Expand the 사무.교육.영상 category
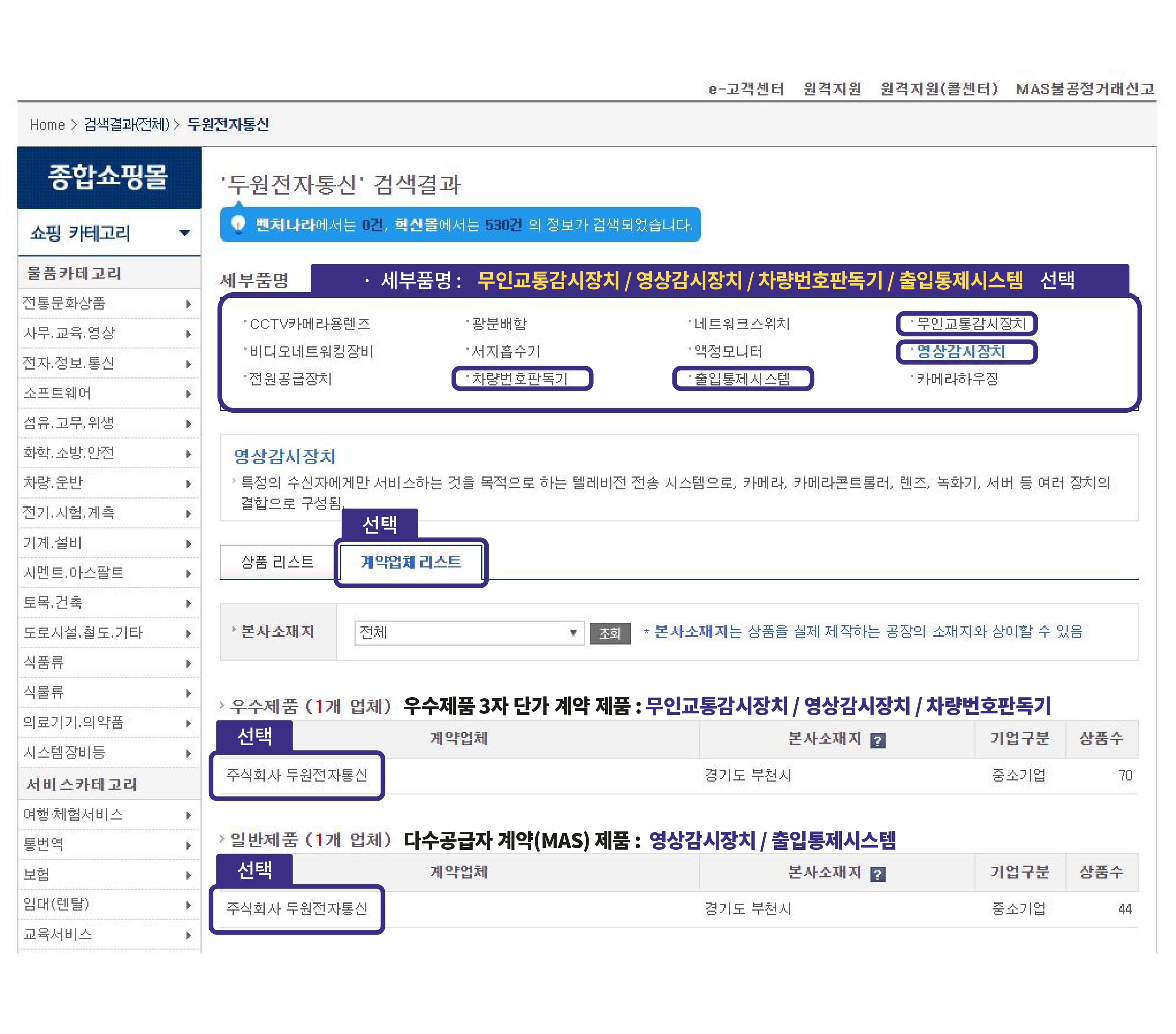 (x=109, y=333)
